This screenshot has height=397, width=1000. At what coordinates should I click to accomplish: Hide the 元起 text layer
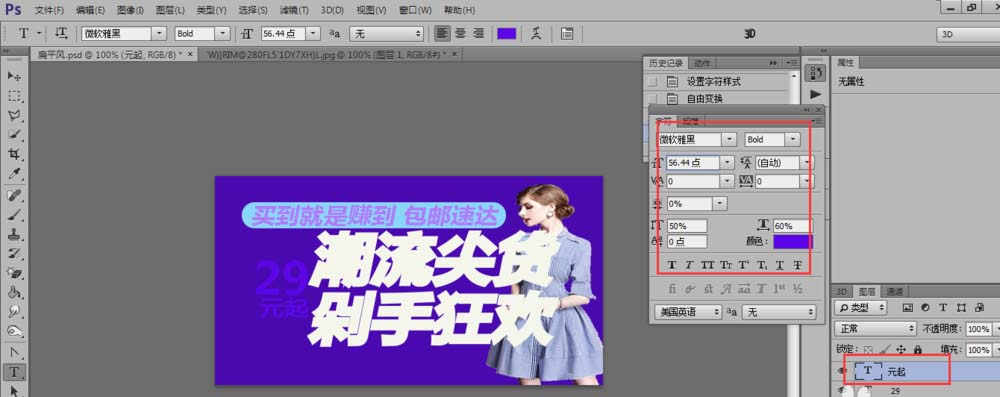click(842, 371)
